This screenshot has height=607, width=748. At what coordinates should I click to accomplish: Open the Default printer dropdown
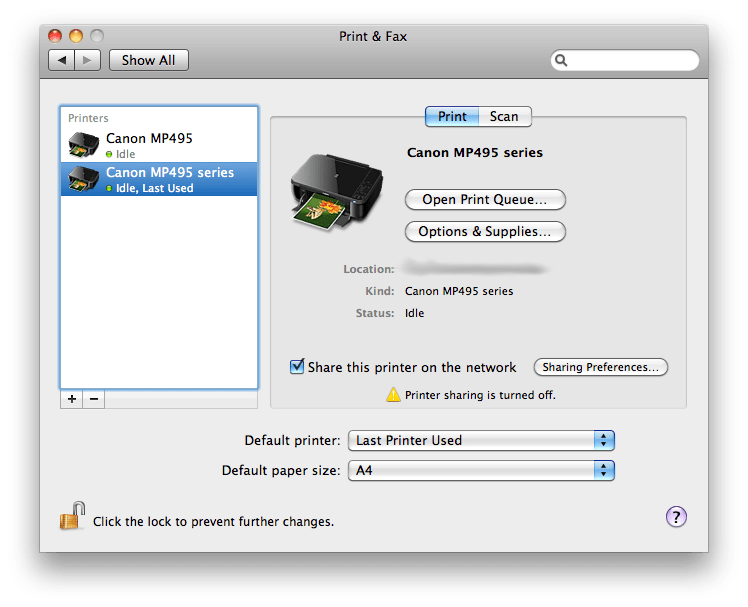[x=481, y=440]
